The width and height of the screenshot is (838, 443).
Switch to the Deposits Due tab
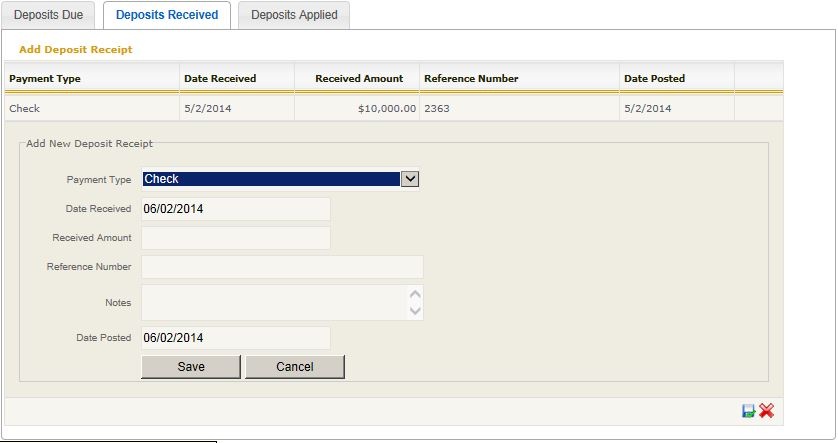tap(54, 15)
